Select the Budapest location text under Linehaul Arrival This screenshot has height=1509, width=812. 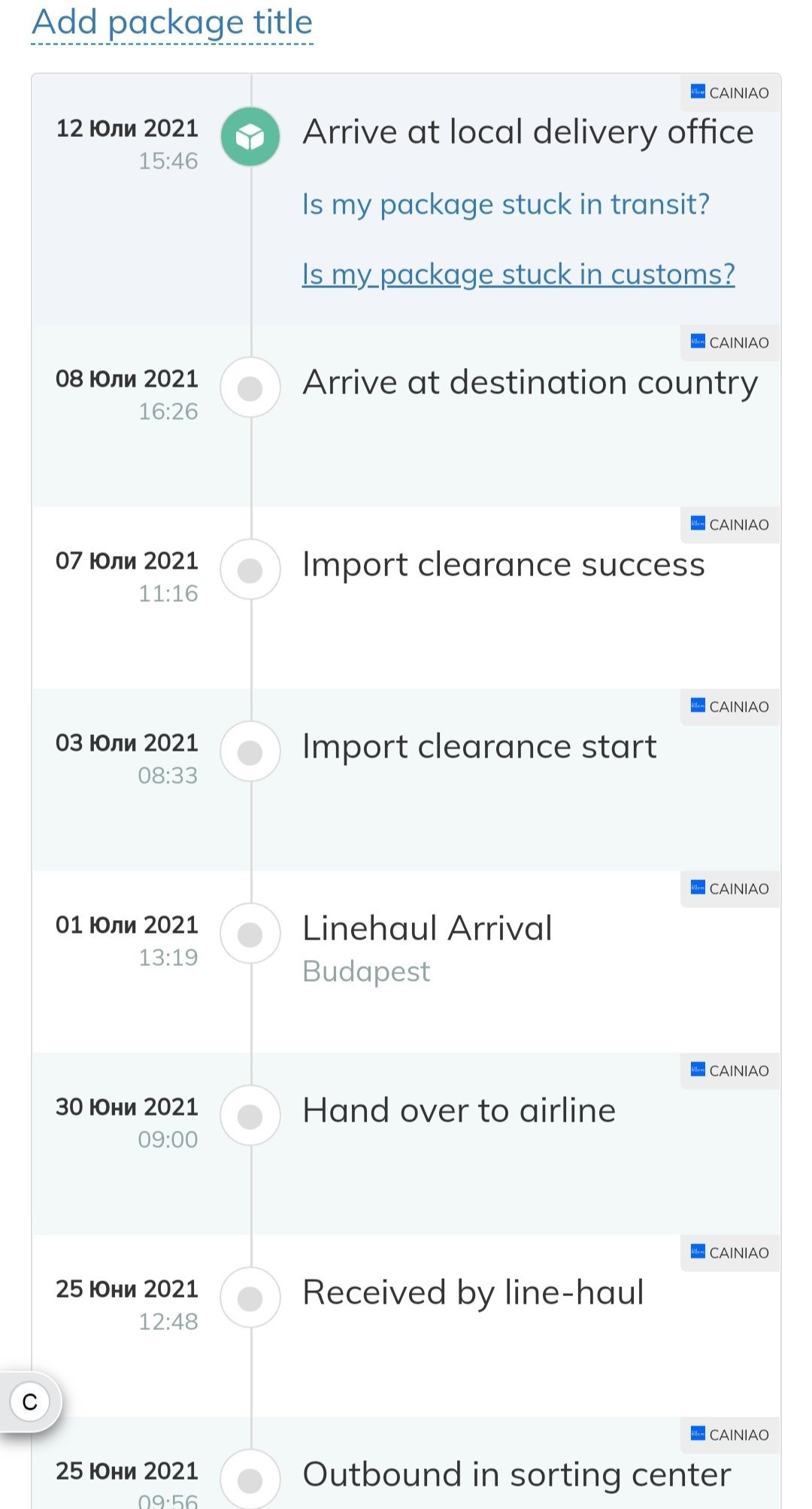366,972
